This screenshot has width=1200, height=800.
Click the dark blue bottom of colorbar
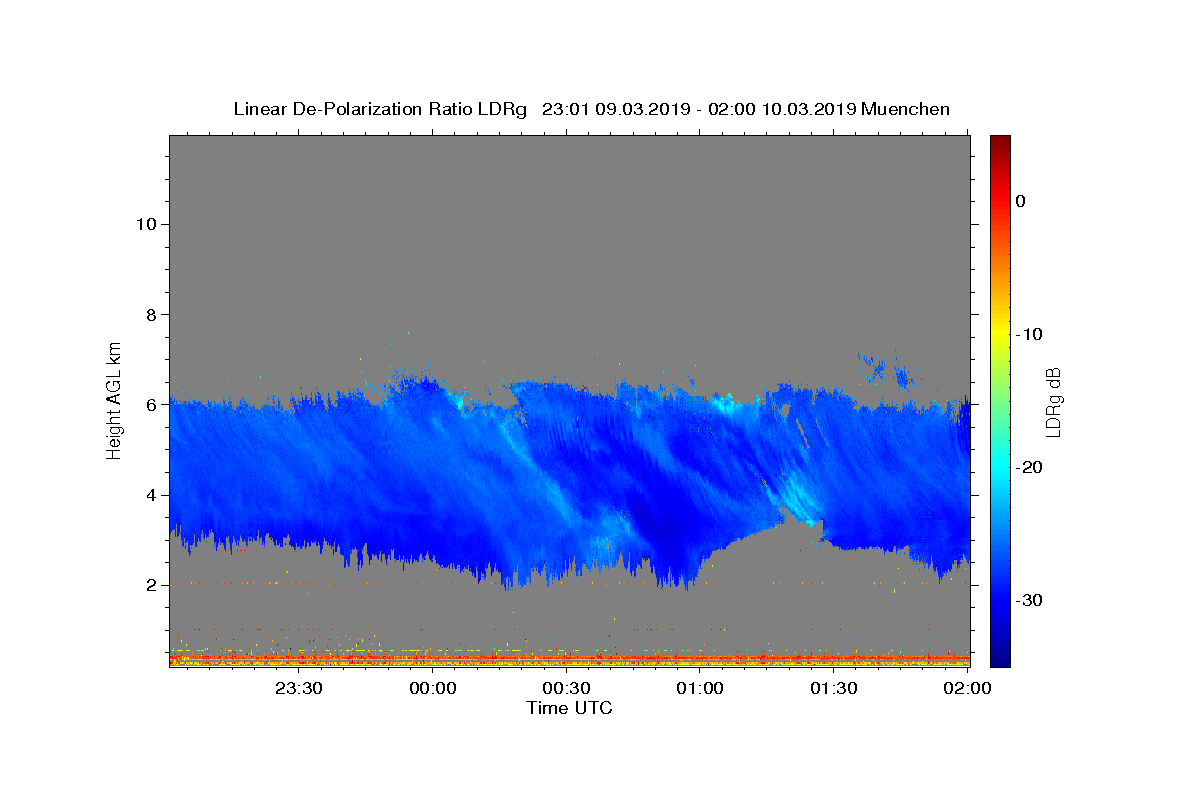click(1000, 655)
